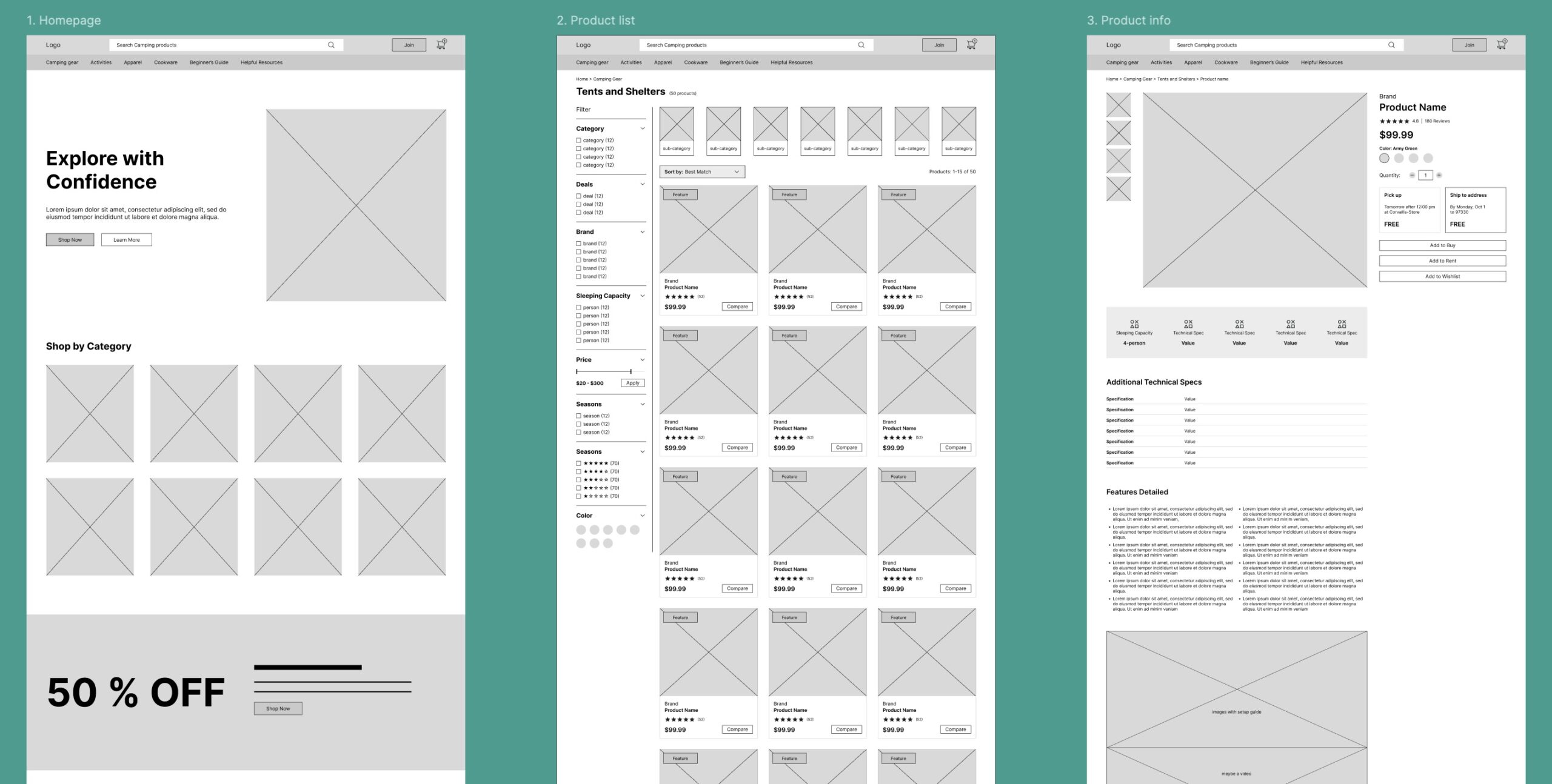
Task: Open Camping gear menu on Homepage frame
Action: tap(62, 62)
